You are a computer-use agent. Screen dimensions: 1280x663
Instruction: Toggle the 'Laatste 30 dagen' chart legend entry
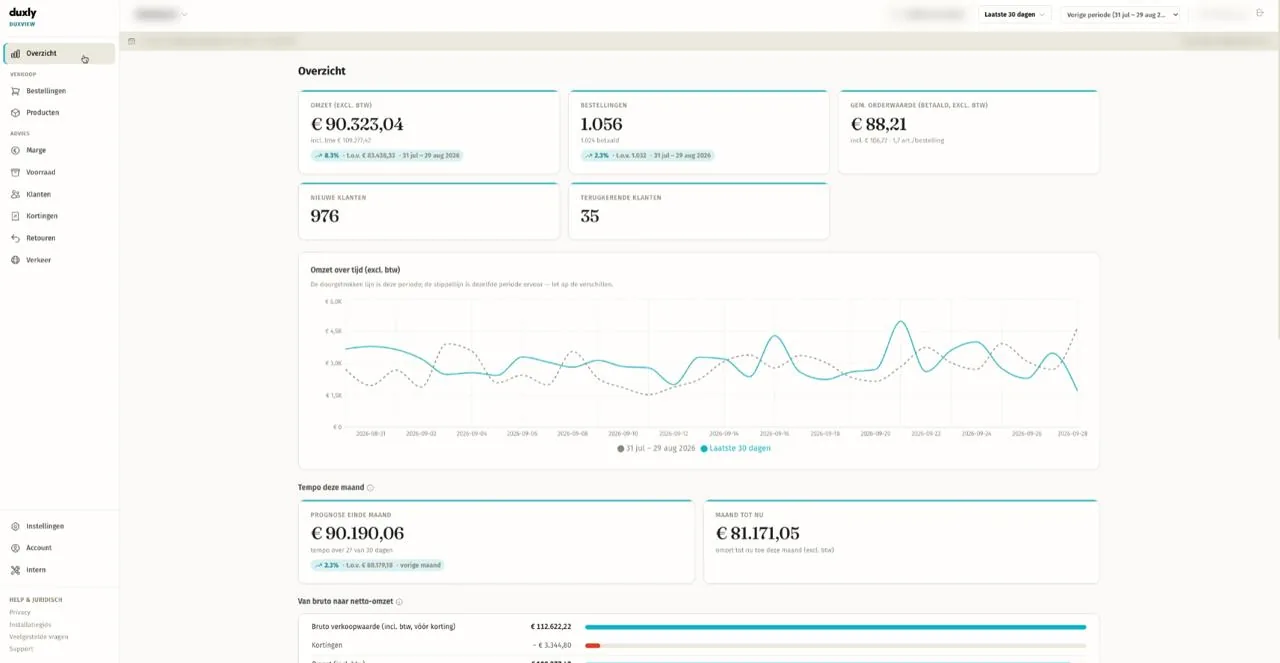[736, 448]
